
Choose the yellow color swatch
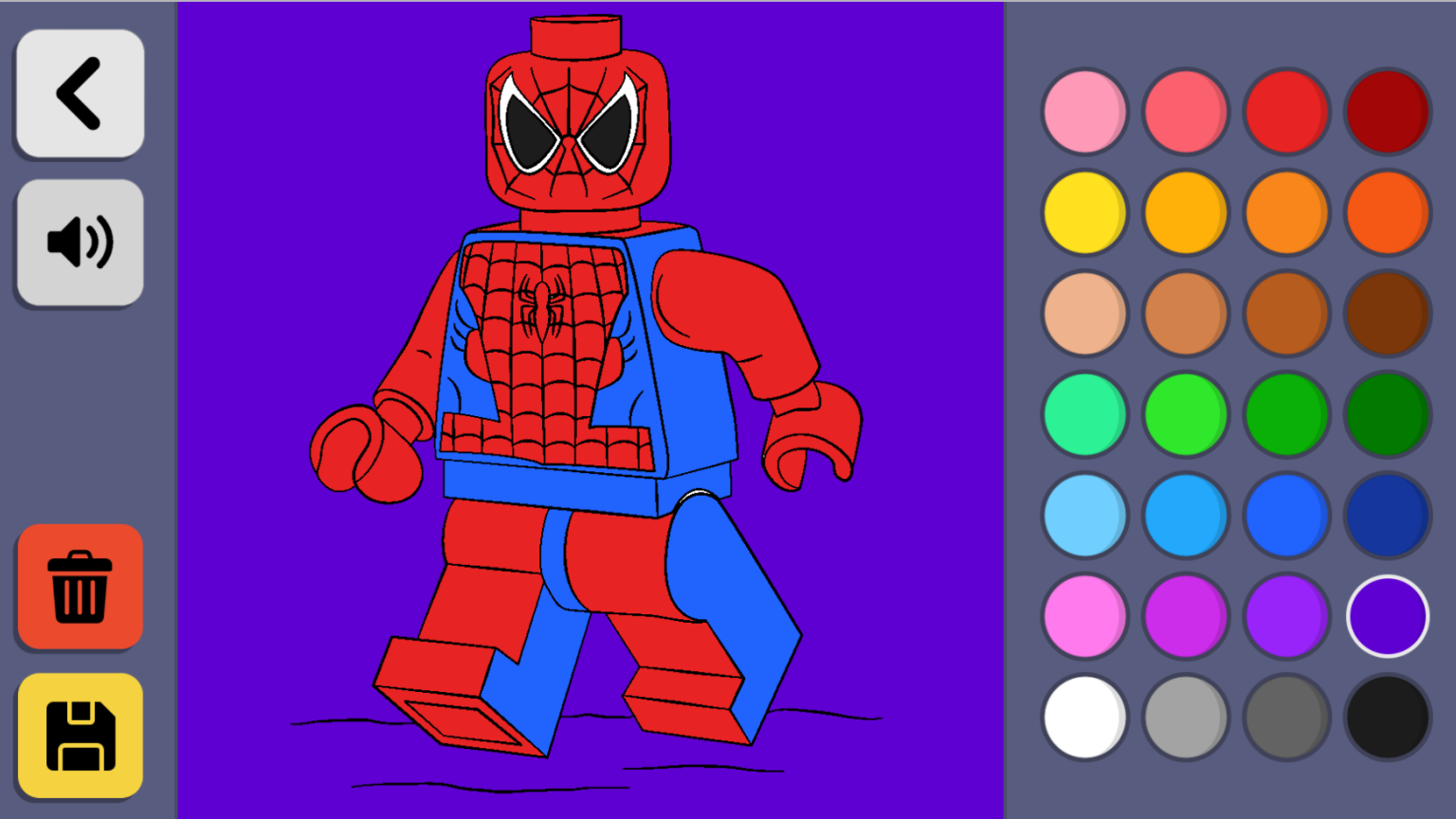coord(1084,213)
